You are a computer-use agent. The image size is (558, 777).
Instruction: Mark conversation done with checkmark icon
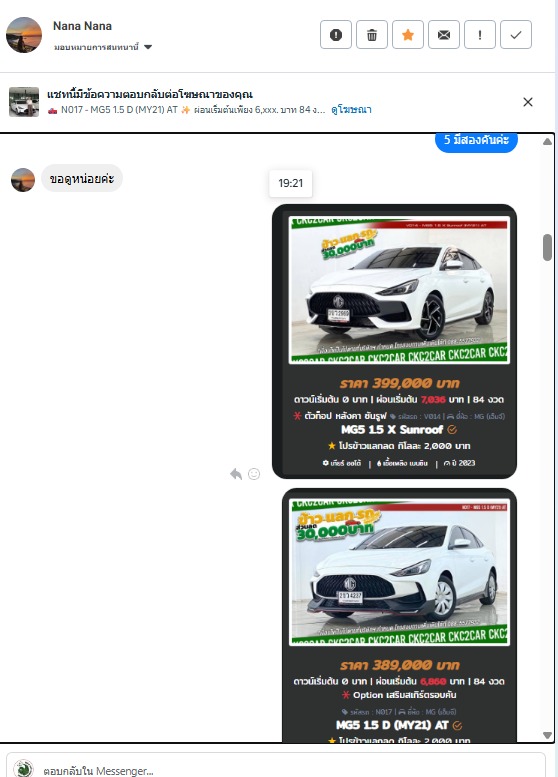(516, 35)
